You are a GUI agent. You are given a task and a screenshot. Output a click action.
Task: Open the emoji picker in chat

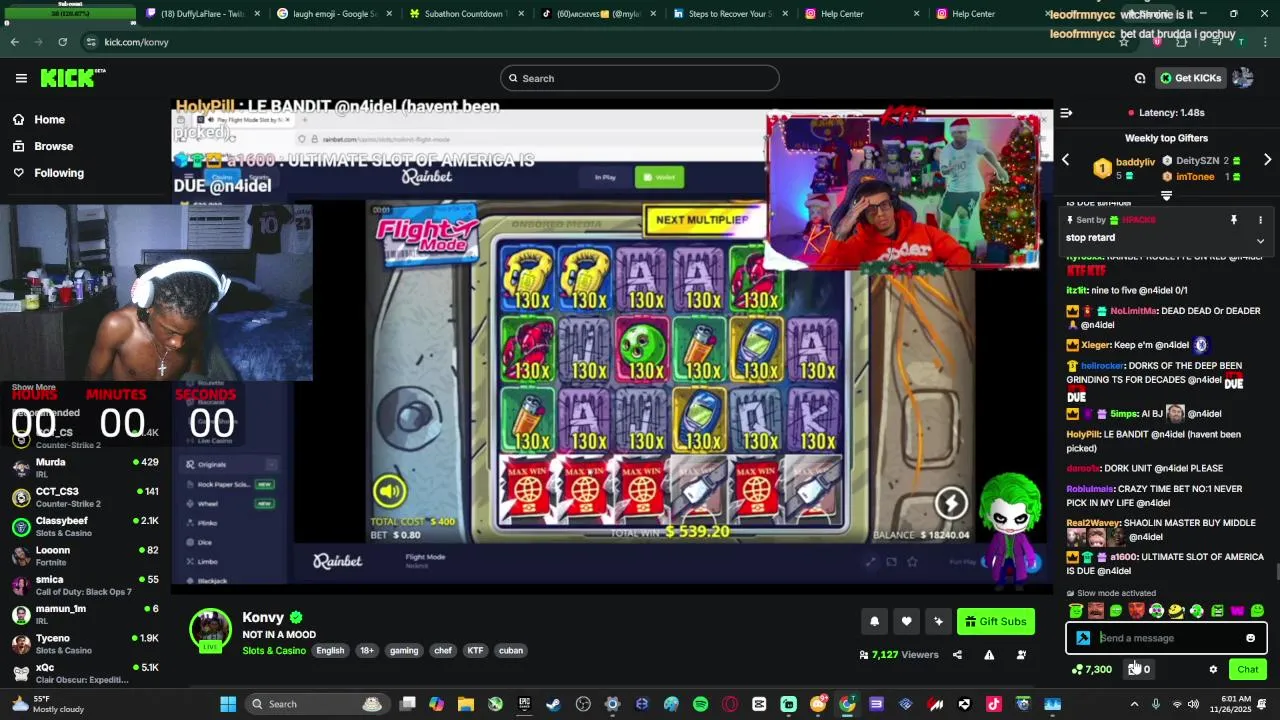coord(1250,638)
